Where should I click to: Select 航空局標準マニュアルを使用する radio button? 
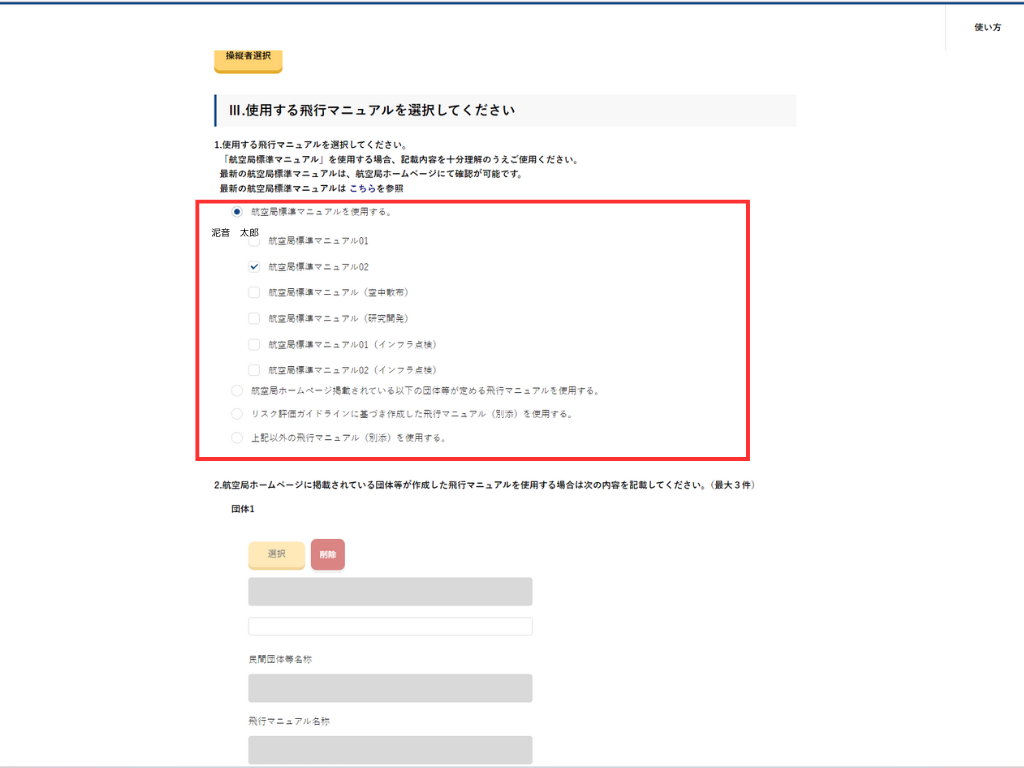click(x=237, y=212)
